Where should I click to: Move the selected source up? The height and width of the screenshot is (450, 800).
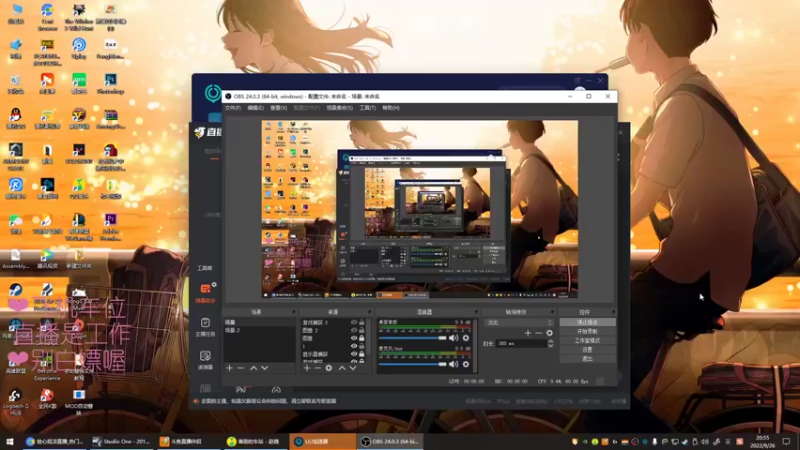(342, 368)
